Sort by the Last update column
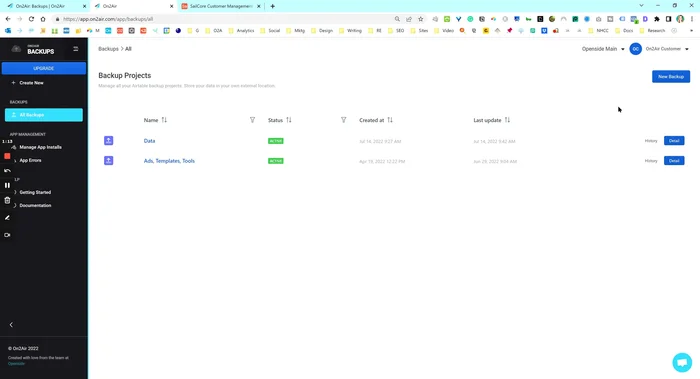 tap(507, 120)
